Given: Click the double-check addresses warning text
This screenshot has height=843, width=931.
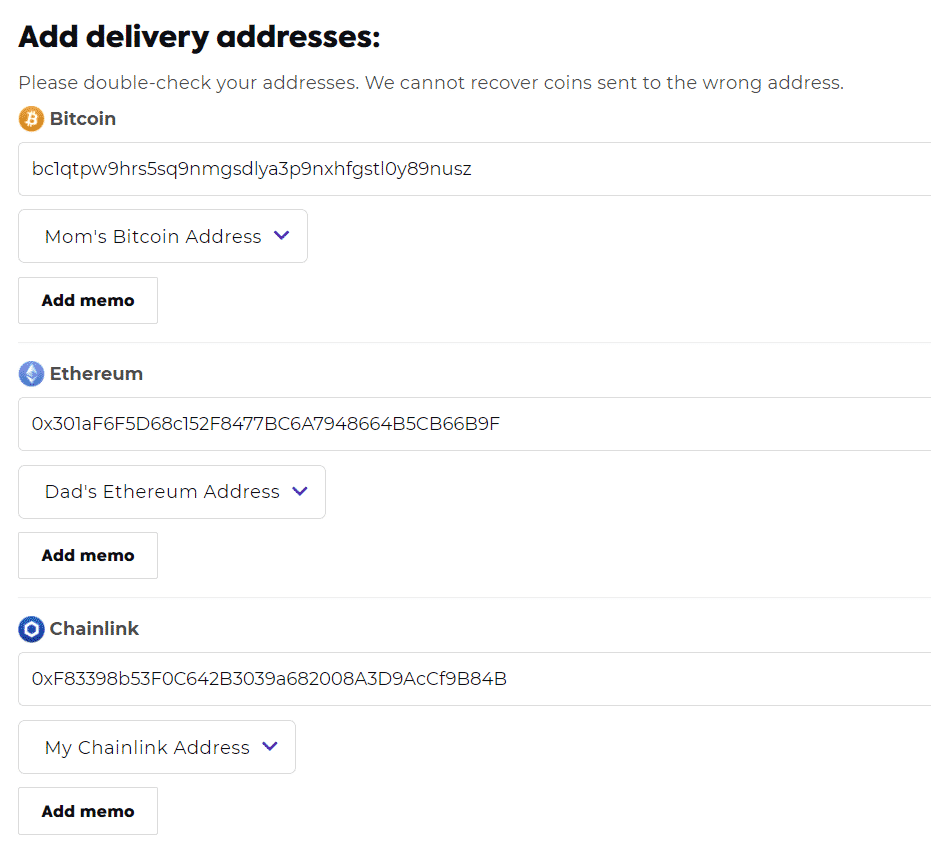Looking at the screenshot, I should pos(431,83).
